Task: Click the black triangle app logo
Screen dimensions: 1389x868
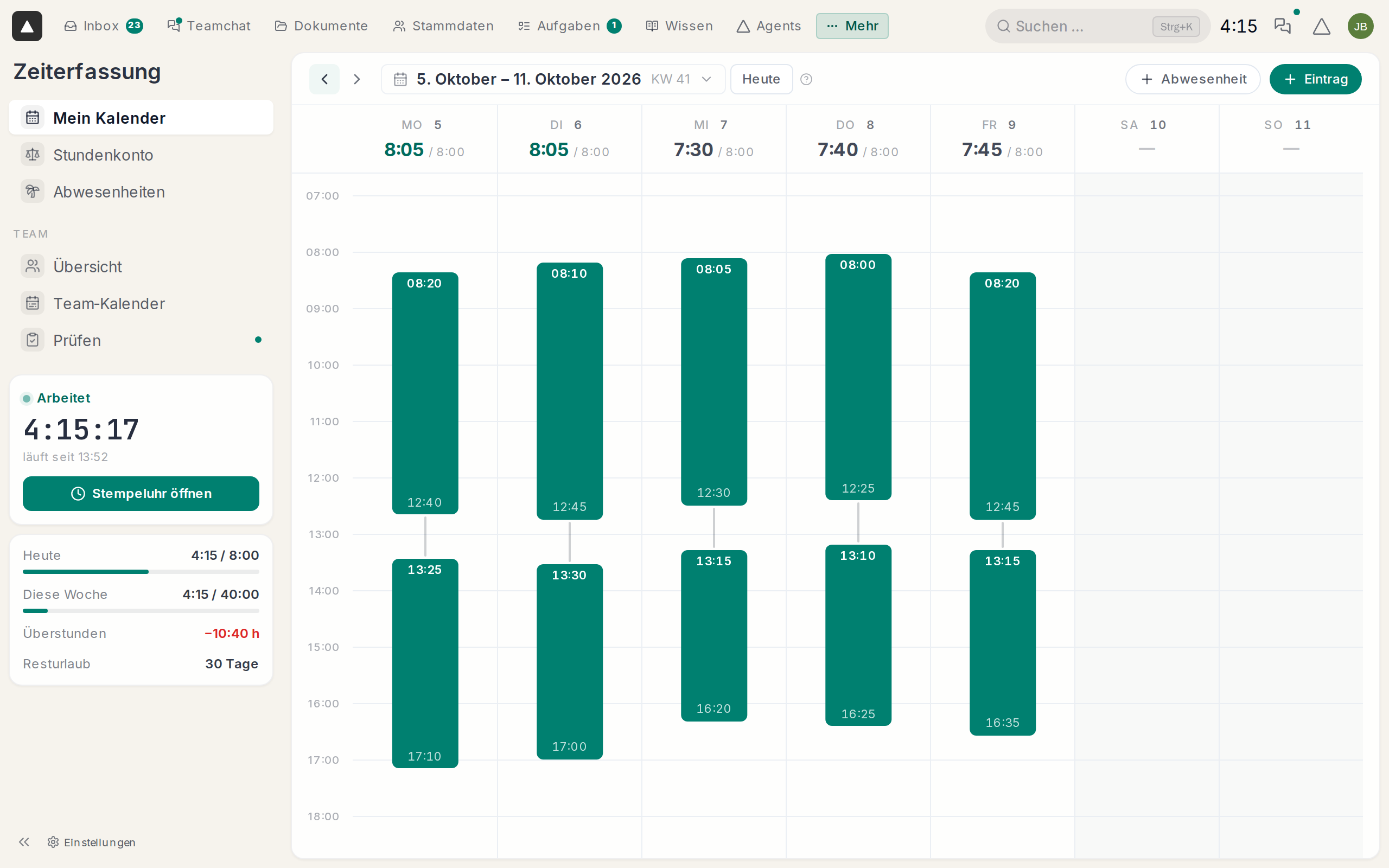Action: coord(27,26)
